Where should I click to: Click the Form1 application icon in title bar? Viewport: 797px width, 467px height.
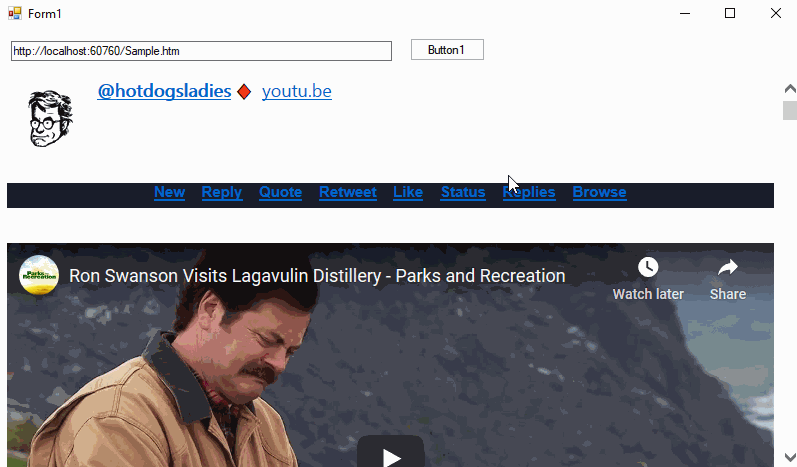click(x=15, y=13)
